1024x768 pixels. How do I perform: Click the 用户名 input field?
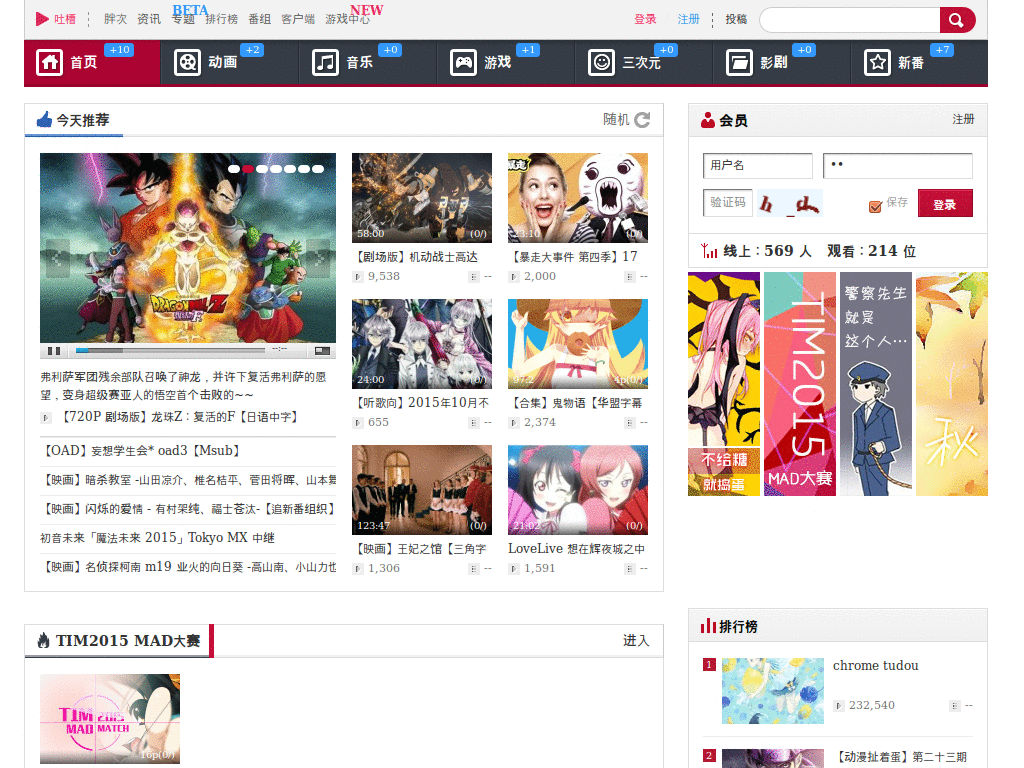point(758,165)
